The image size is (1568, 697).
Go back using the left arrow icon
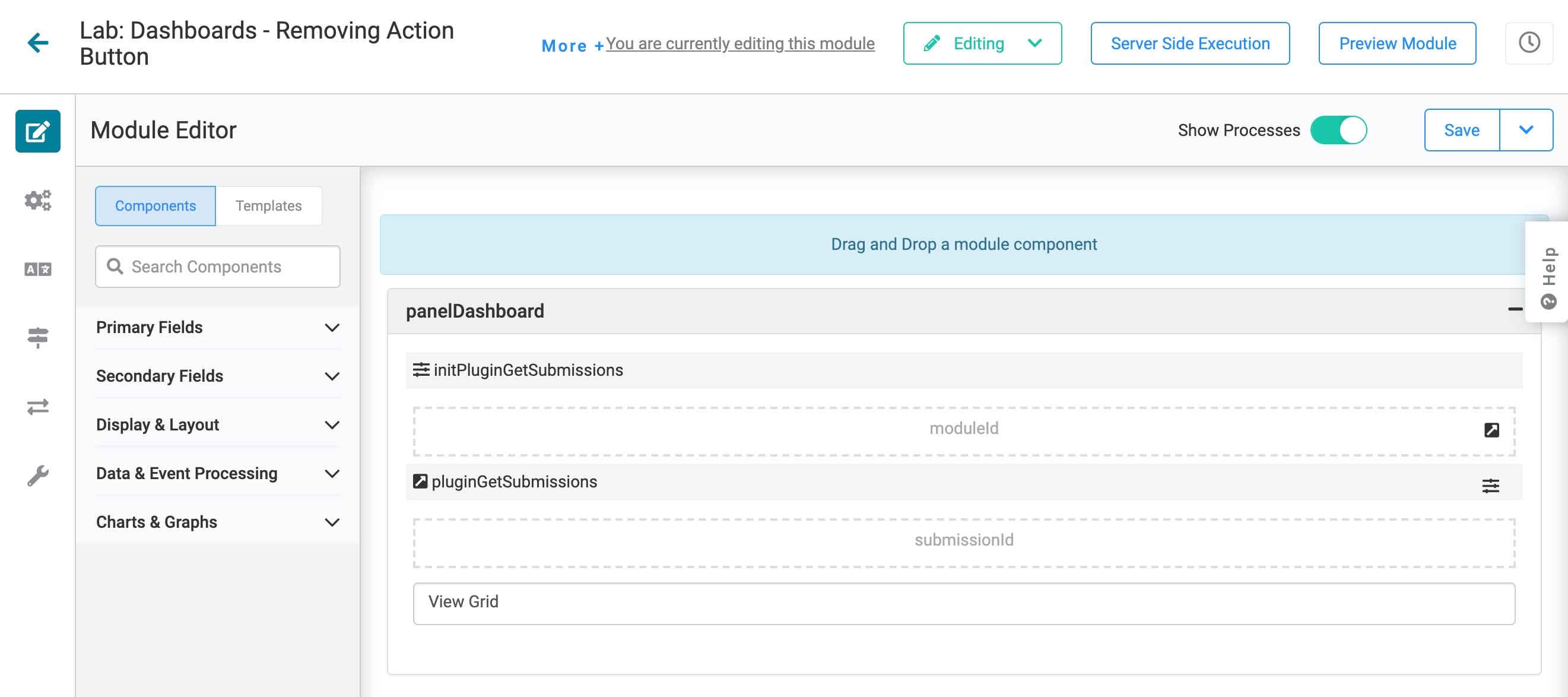click(38, 43)
